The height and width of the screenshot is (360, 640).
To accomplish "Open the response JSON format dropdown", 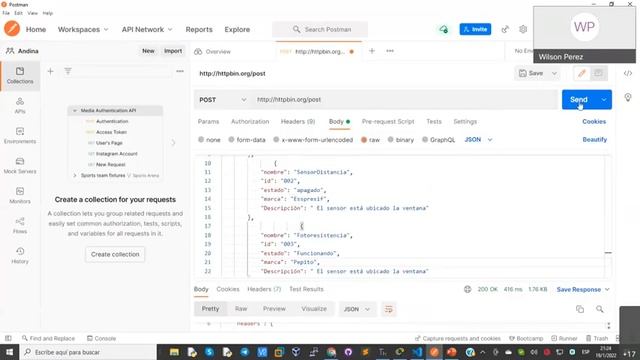I will [356, 309].
